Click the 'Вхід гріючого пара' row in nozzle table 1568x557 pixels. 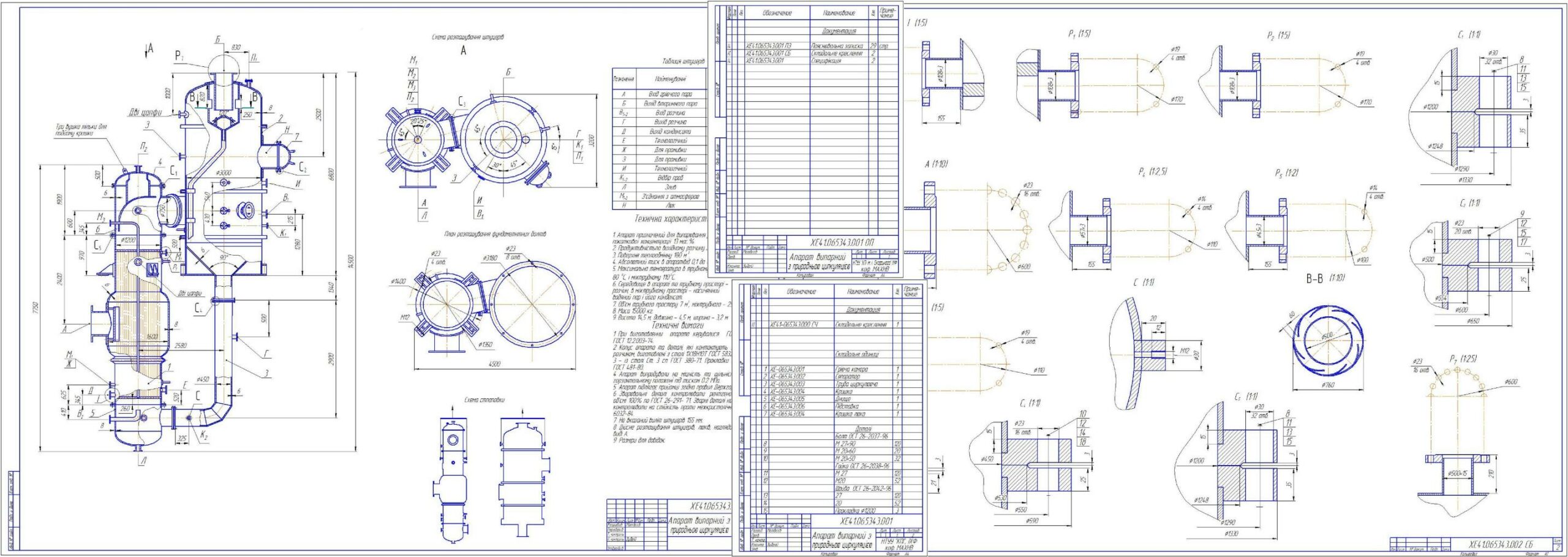point(659,94)
